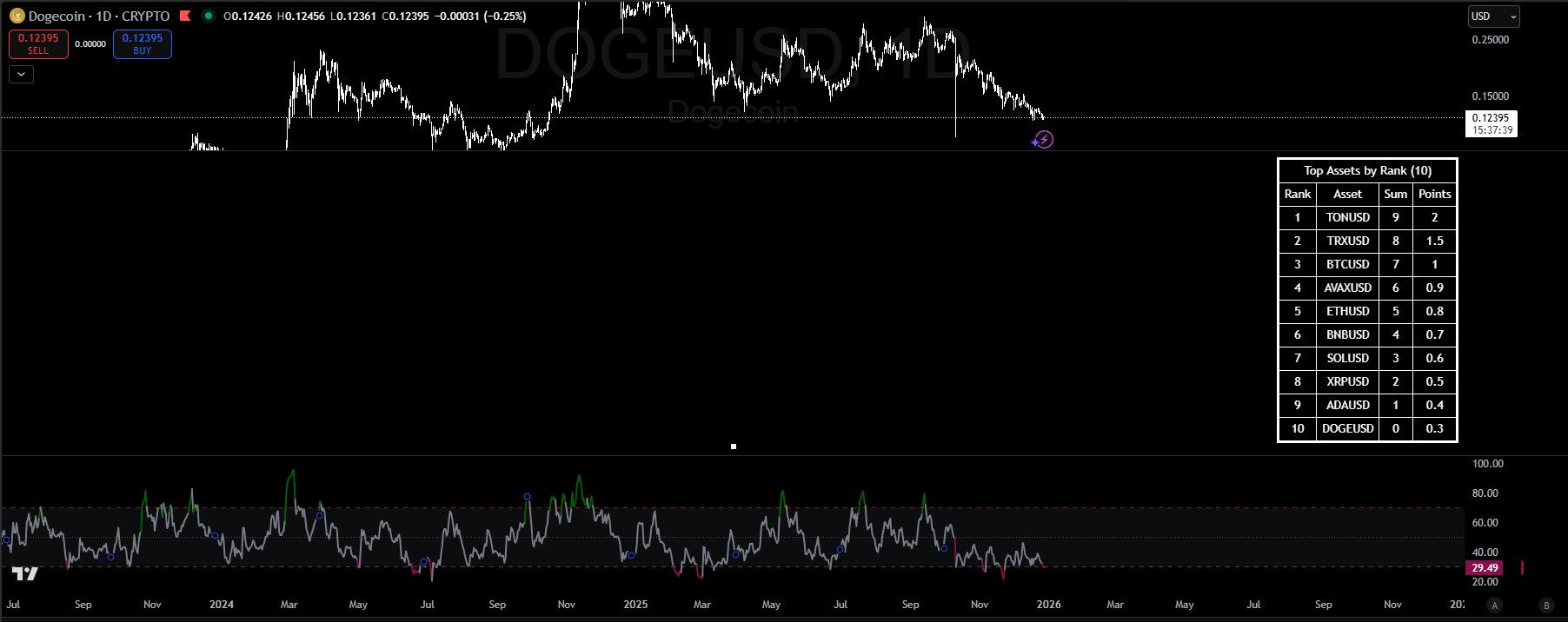Toggle the B scale button at bottom right

(1546, 605)
